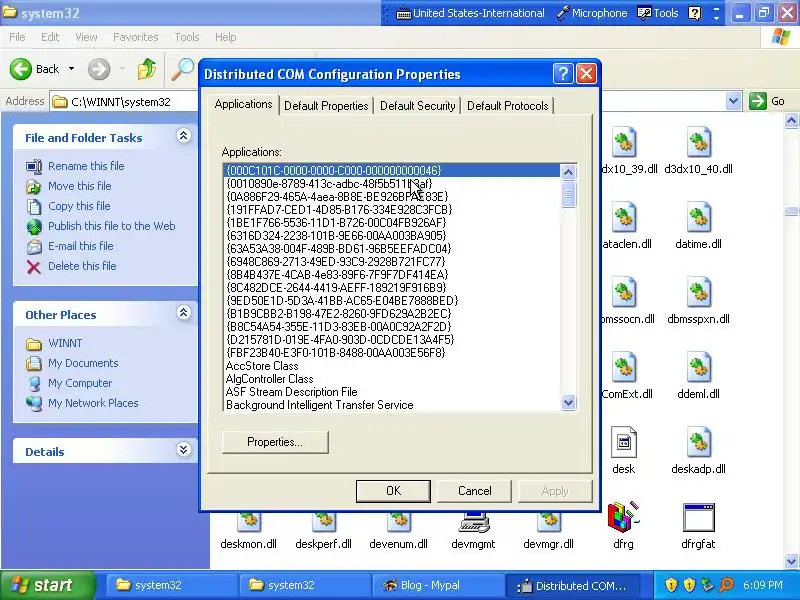Switch to the Default Properties tab
Viewport: 800px width, 600px height.
pyautogui.click(x=326, y=106)
